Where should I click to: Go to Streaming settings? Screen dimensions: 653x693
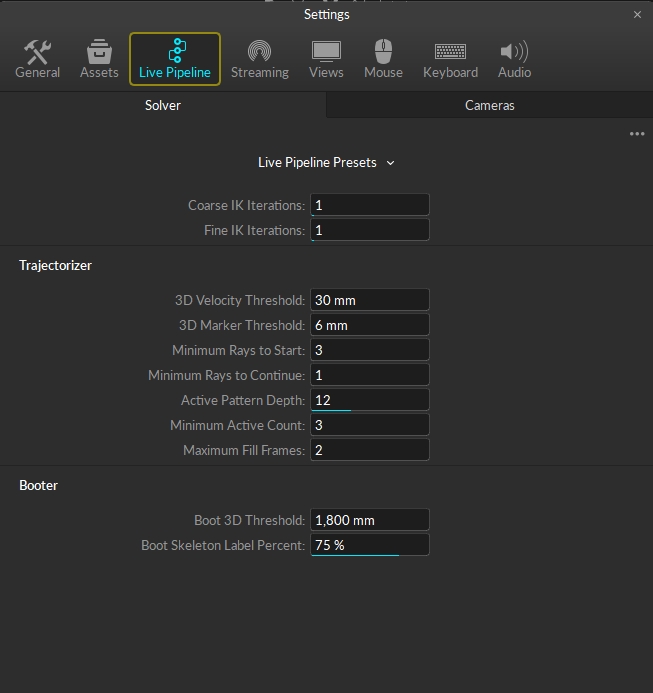(259, 59)
